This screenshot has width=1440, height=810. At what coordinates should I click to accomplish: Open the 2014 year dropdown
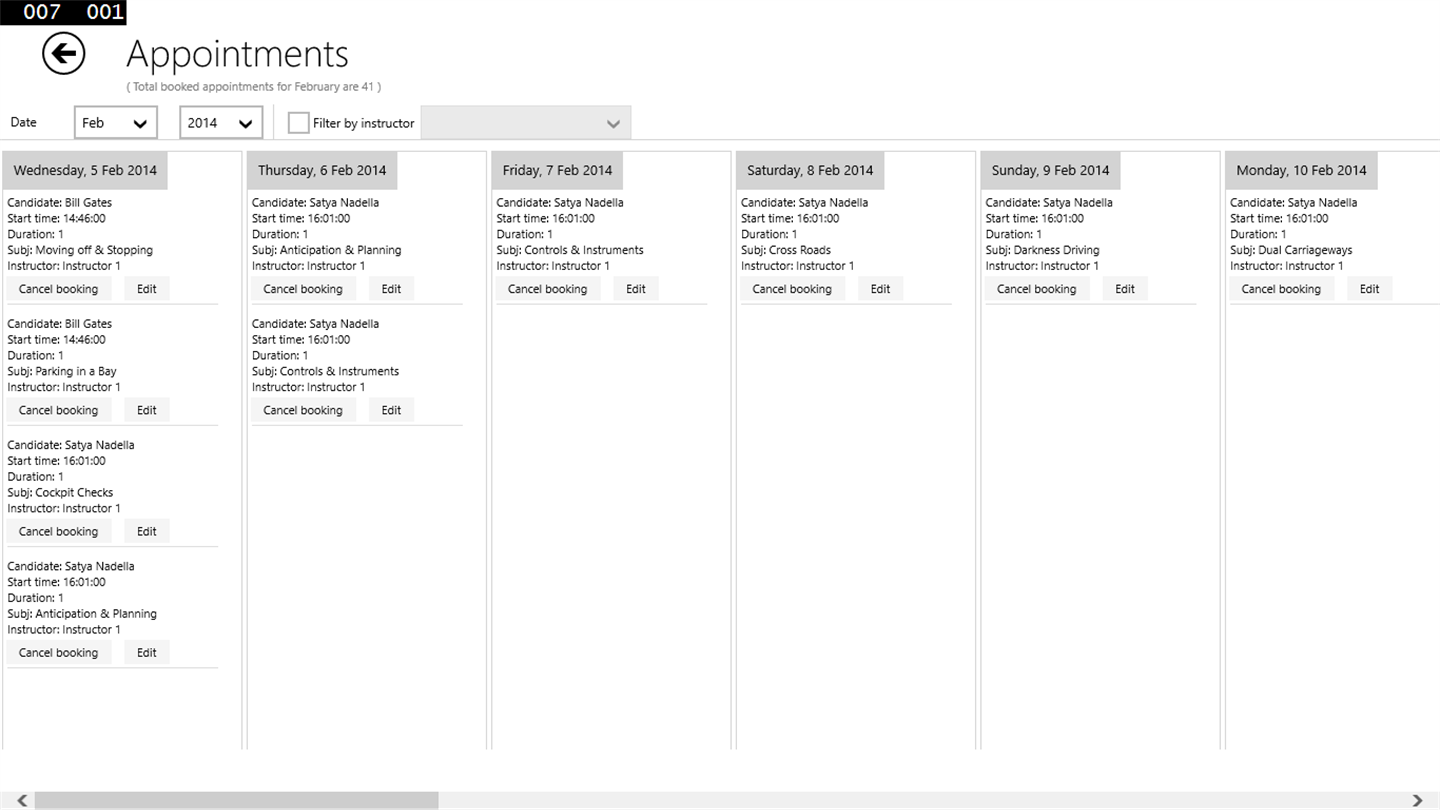[x=221, y=123]
